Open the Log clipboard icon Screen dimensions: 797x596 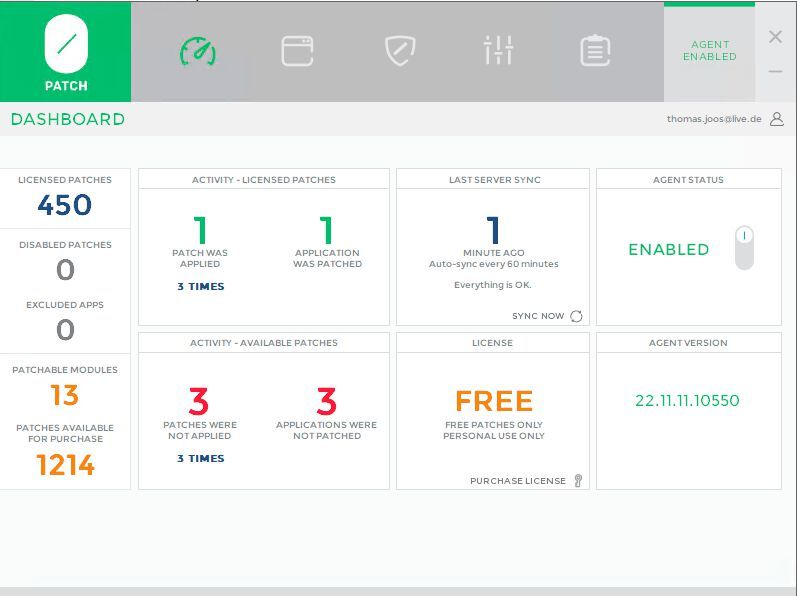(595, 51)
